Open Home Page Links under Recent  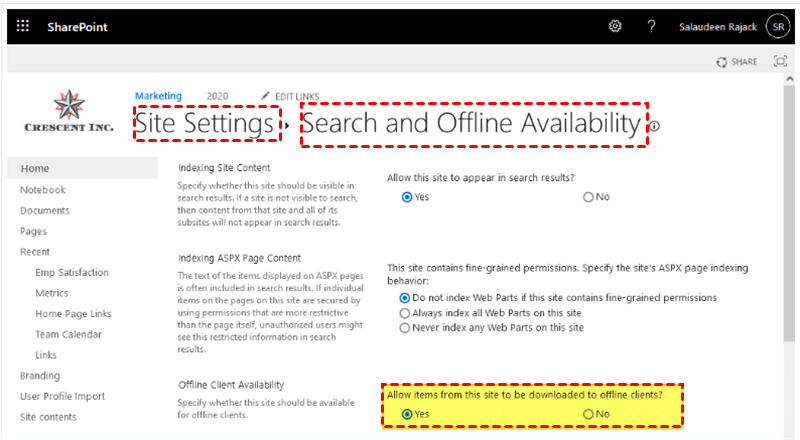[73, 313]
